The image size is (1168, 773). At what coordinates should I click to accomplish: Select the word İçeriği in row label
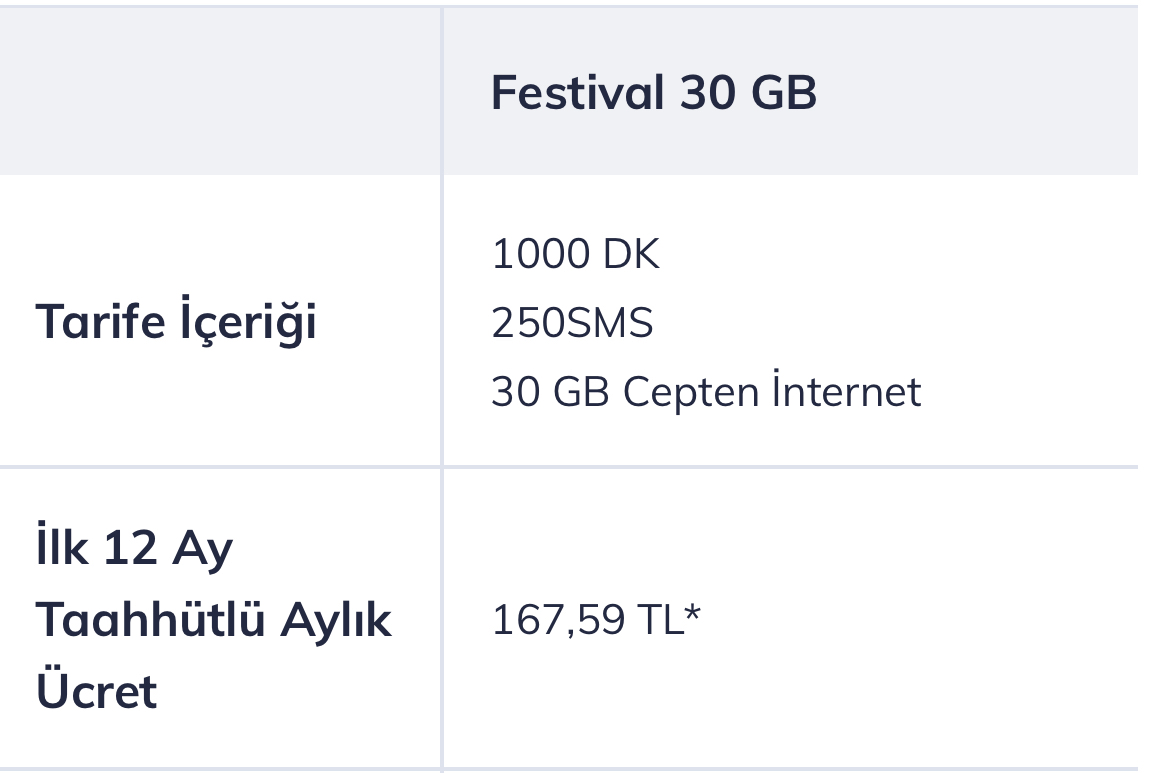249,321
